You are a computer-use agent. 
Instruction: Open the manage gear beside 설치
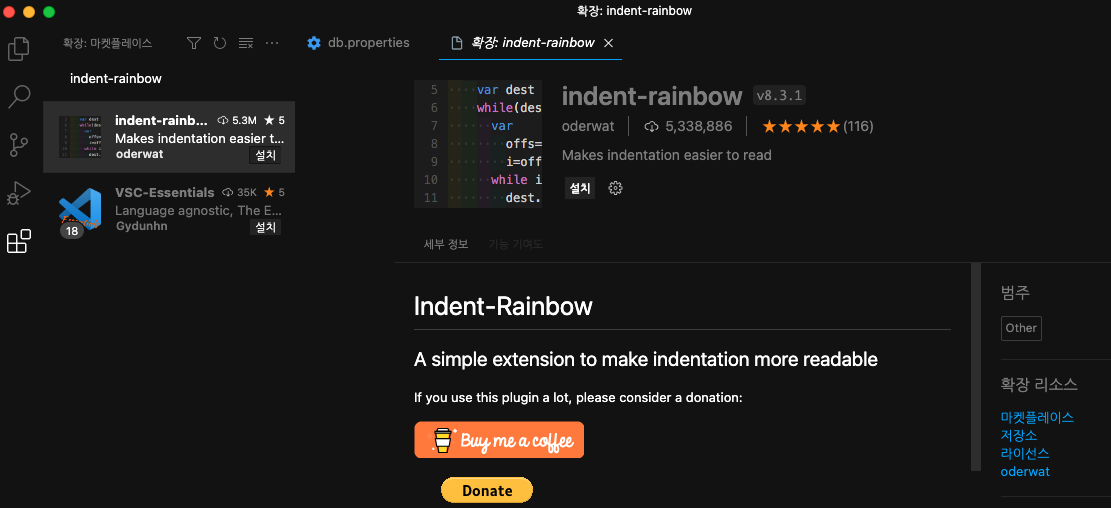click(616, 188)
